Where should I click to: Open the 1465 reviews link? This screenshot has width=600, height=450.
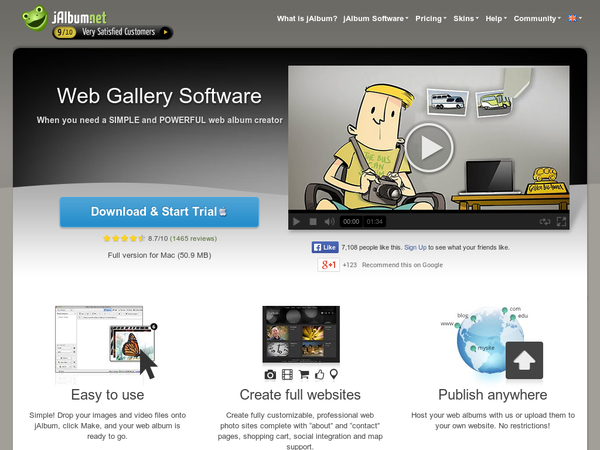[193, 238]
